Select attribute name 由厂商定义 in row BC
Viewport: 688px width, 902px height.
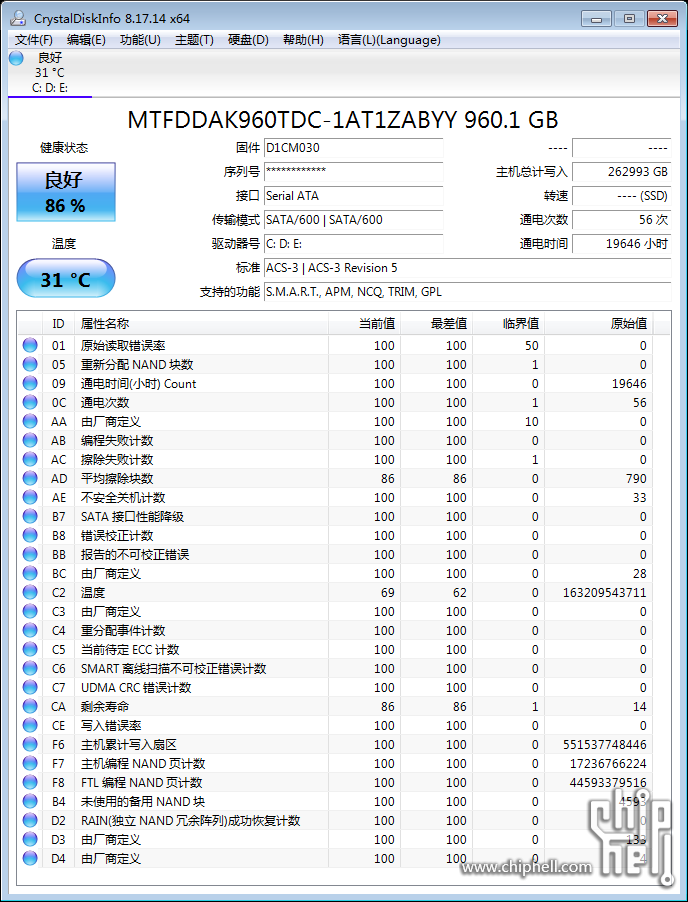point(111,574)
